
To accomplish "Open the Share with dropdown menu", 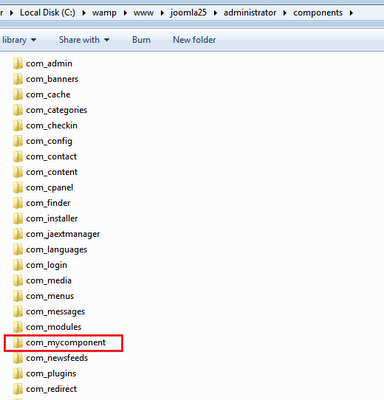I will click(84, 40).
